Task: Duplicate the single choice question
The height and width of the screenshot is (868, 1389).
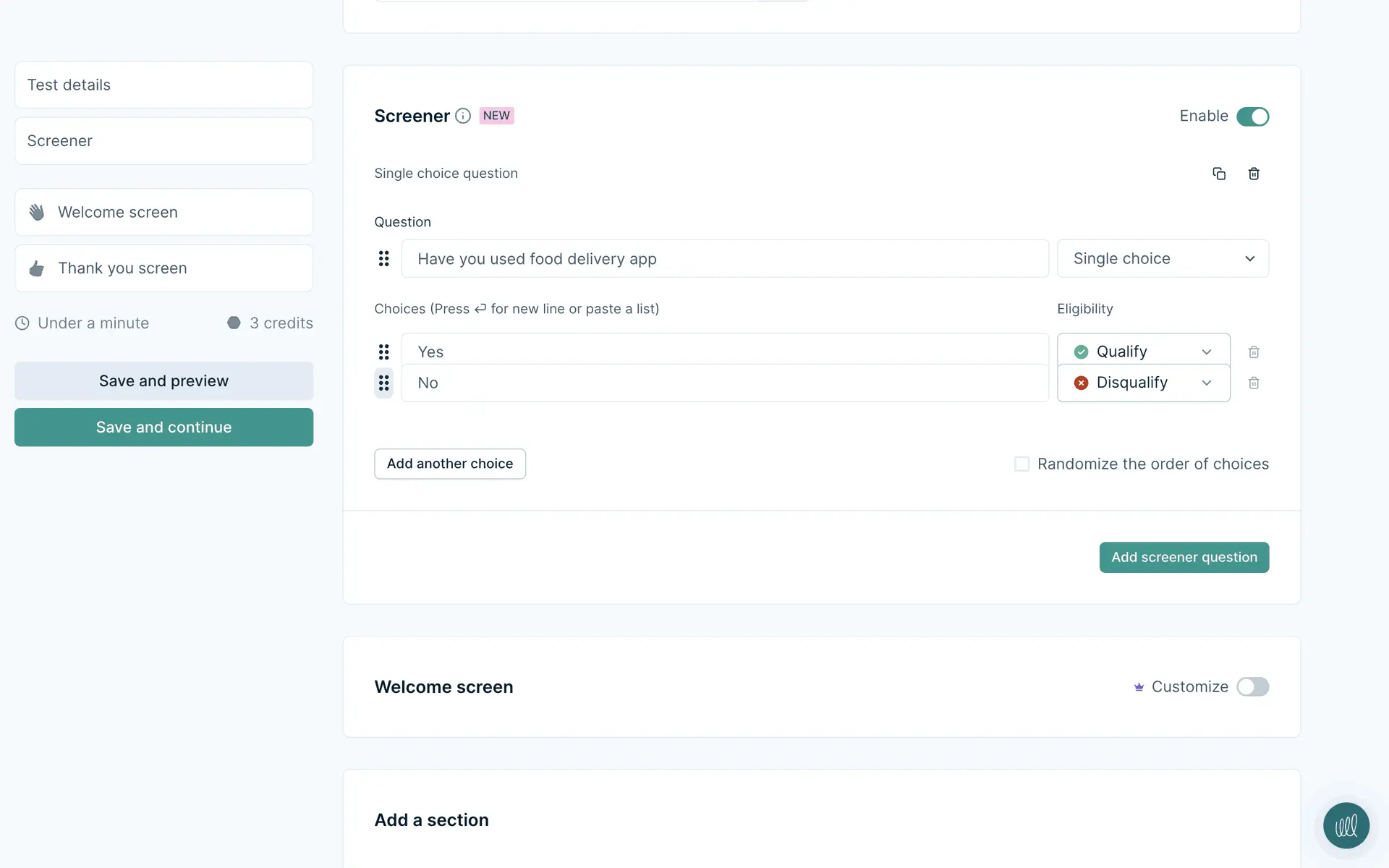Action: pyautogui.click(x=1219, y=174)
